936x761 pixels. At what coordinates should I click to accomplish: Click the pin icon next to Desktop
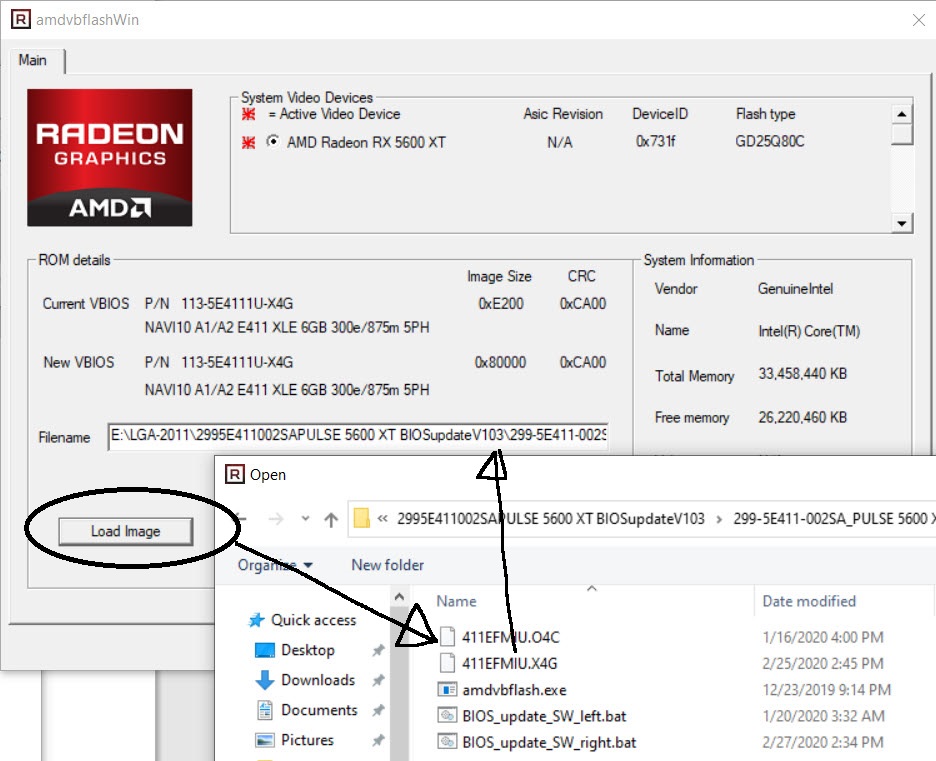378,651
